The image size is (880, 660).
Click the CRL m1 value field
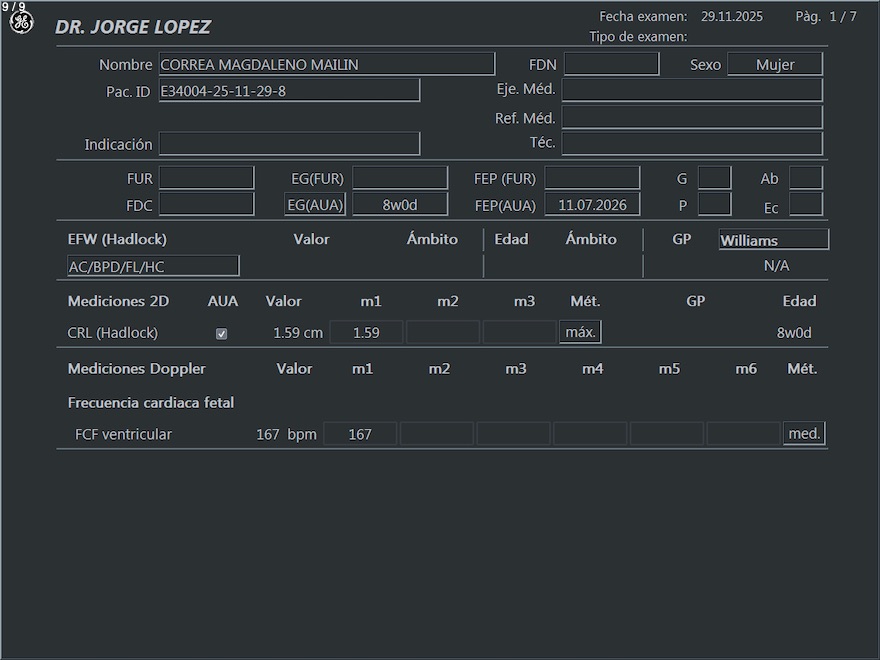point(366,333)
